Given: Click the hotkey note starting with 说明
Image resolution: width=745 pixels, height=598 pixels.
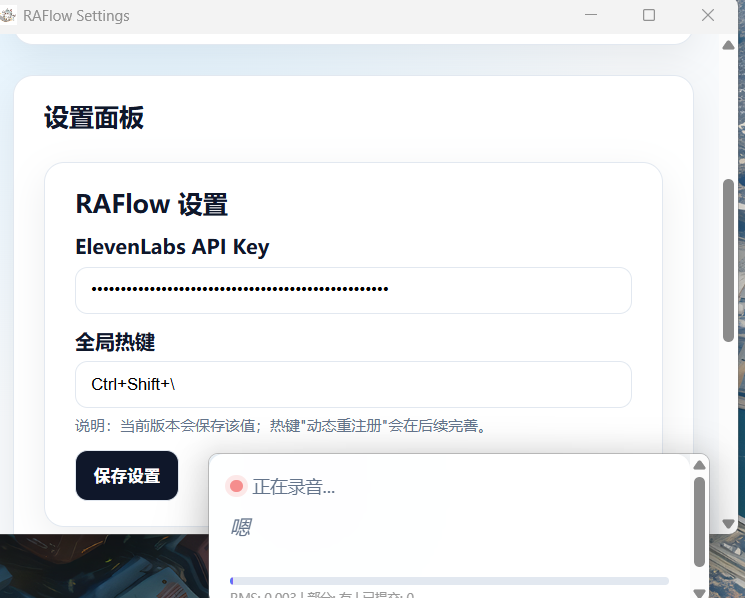Looking at the screenshot, I should (x=281, y=426).
